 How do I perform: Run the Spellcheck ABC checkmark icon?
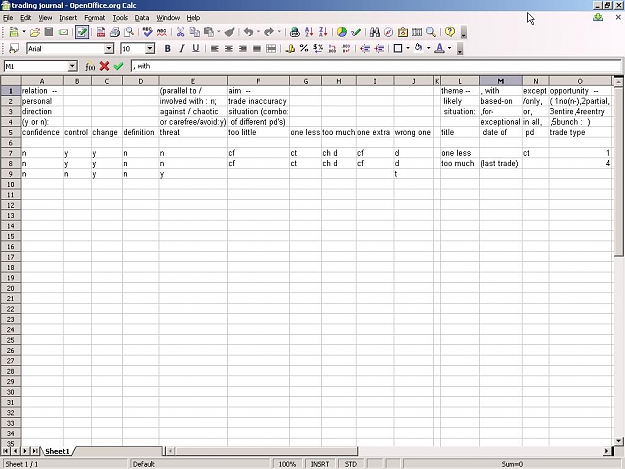147,32
